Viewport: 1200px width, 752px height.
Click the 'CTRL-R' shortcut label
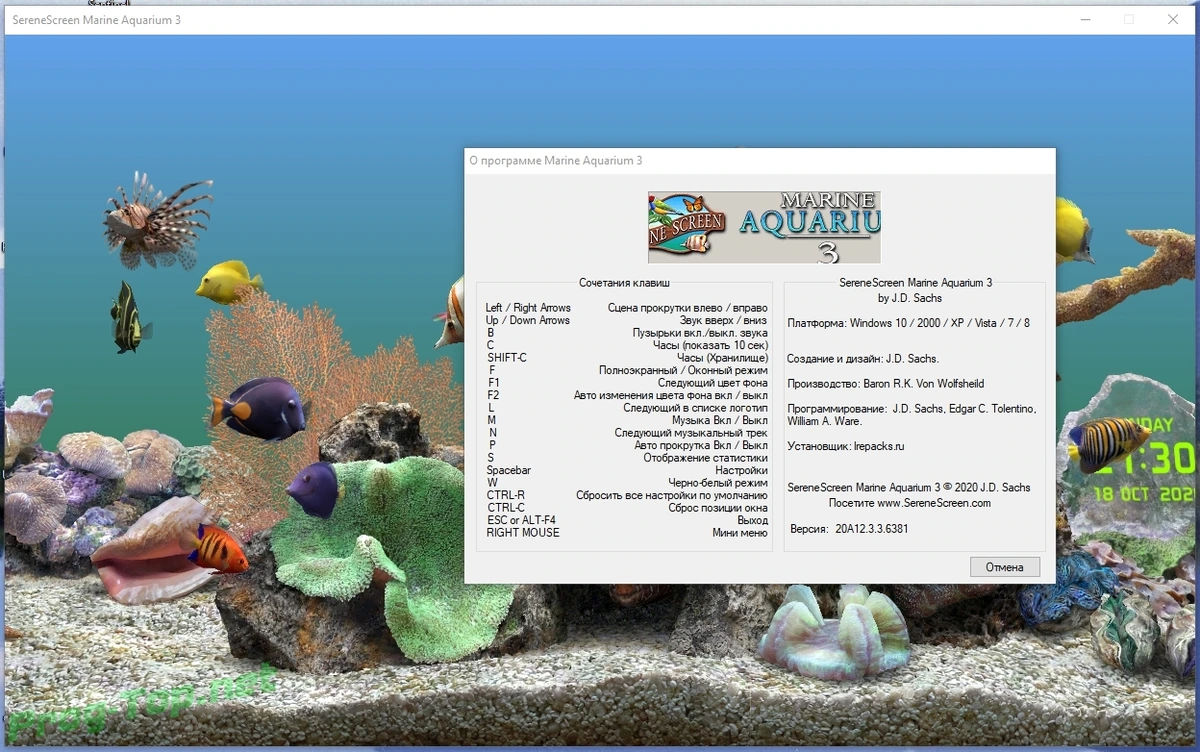pyautogui.click(x=506, y=495)
